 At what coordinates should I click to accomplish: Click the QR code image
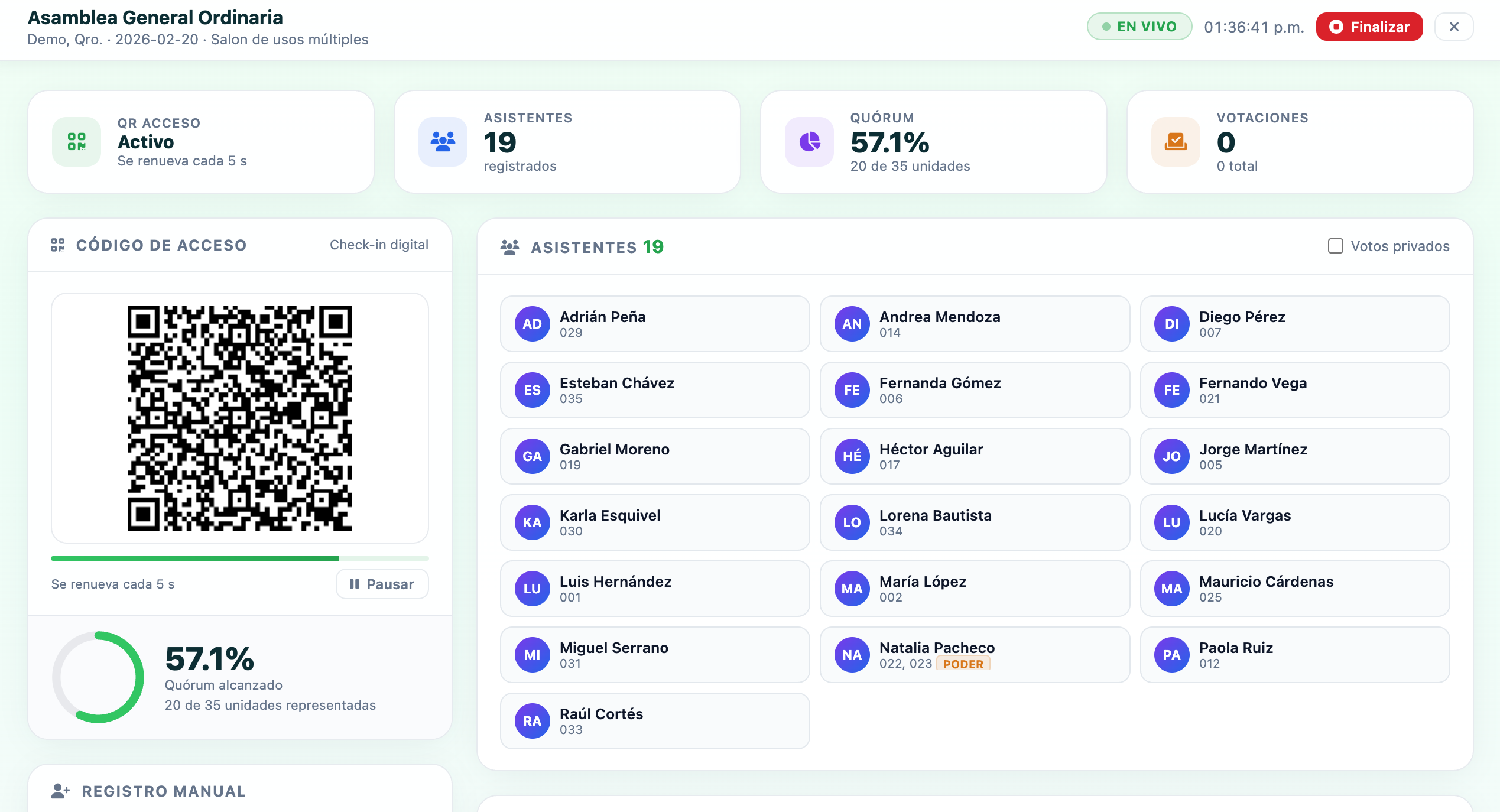[x=240, y=418]
